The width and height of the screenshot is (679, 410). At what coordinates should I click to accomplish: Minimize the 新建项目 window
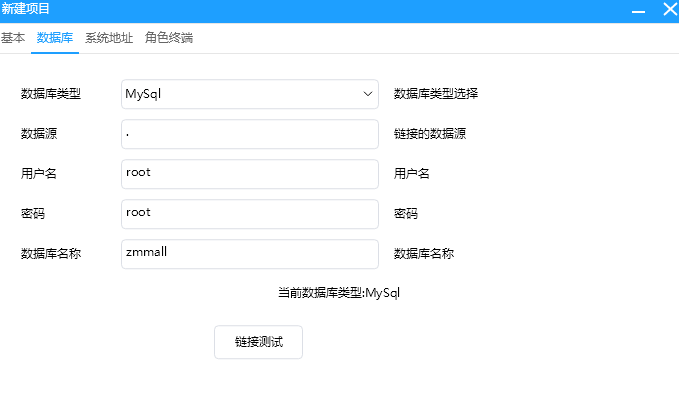638,11
